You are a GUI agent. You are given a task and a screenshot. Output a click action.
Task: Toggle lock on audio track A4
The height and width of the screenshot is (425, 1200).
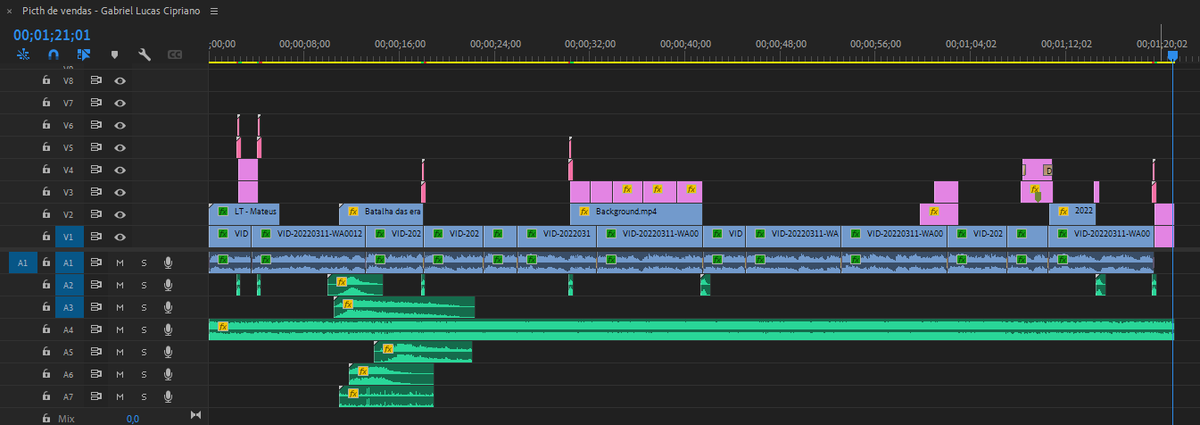click(x=46, y=329)
